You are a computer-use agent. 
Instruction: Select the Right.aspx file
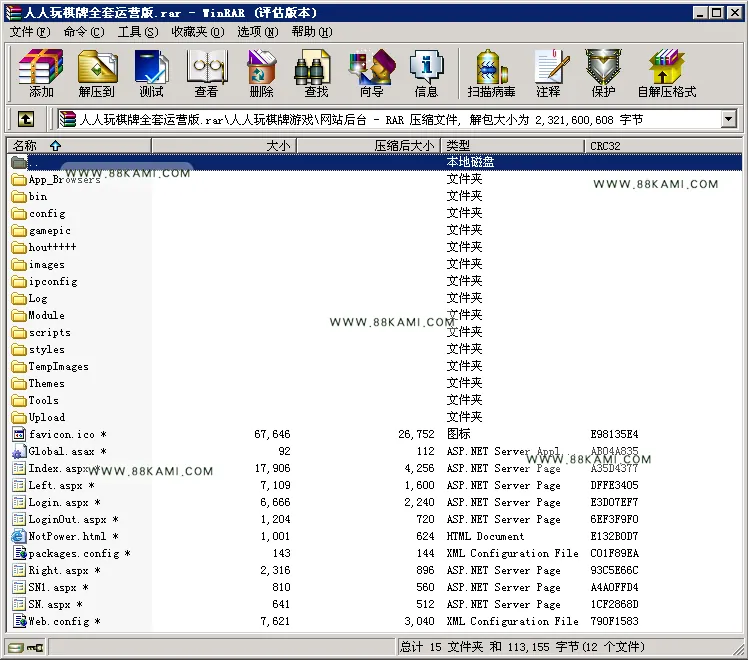click(374, 570)
